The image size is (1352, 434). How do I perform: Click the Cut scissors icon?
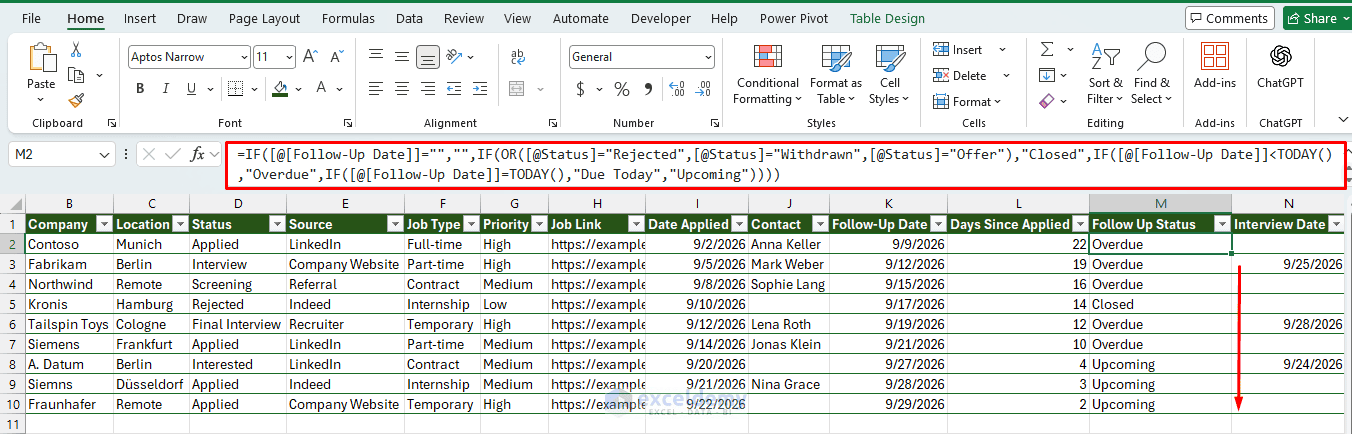[76, 50]
